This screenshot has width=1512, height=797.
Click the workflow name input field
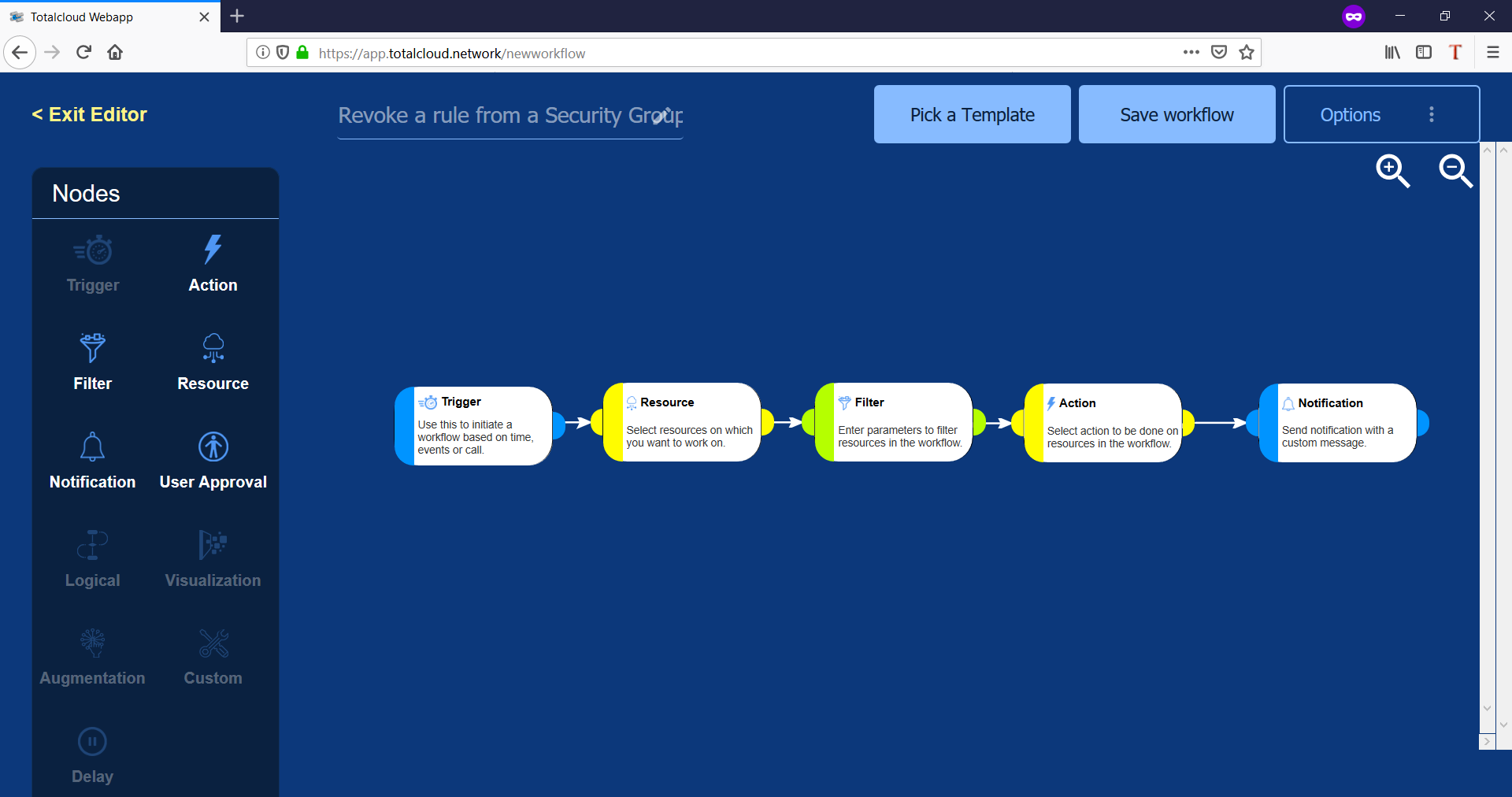tap(510, 116)
